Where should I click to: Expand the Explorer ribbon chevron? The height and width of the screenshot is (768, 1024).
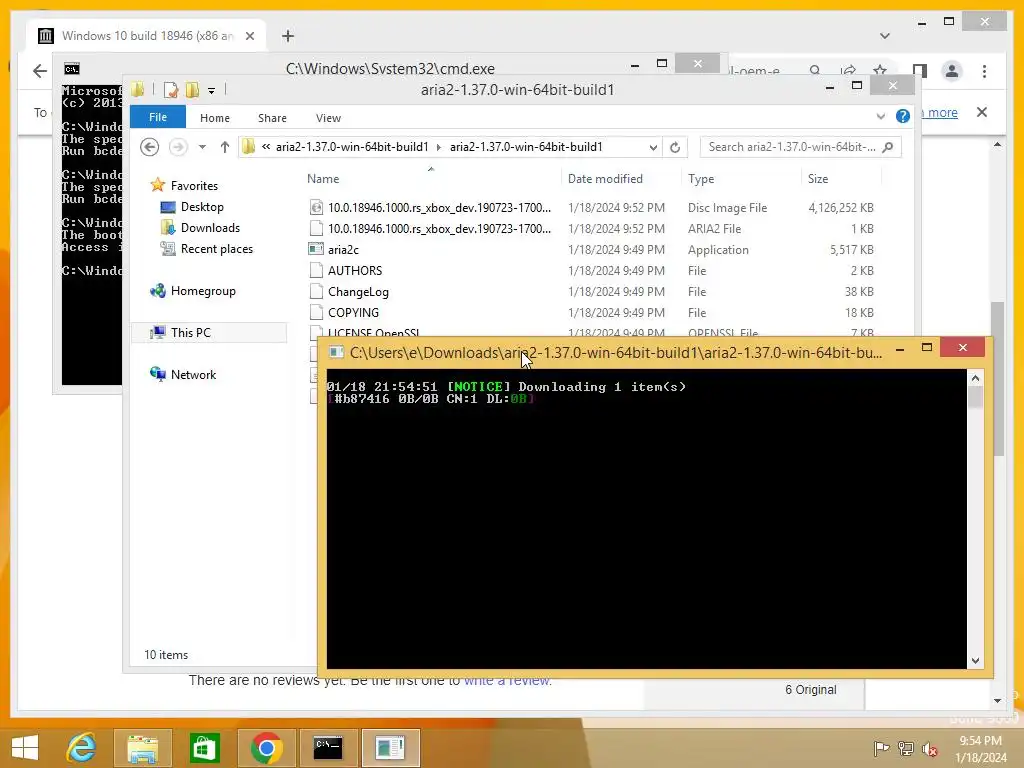click(880, 117)
